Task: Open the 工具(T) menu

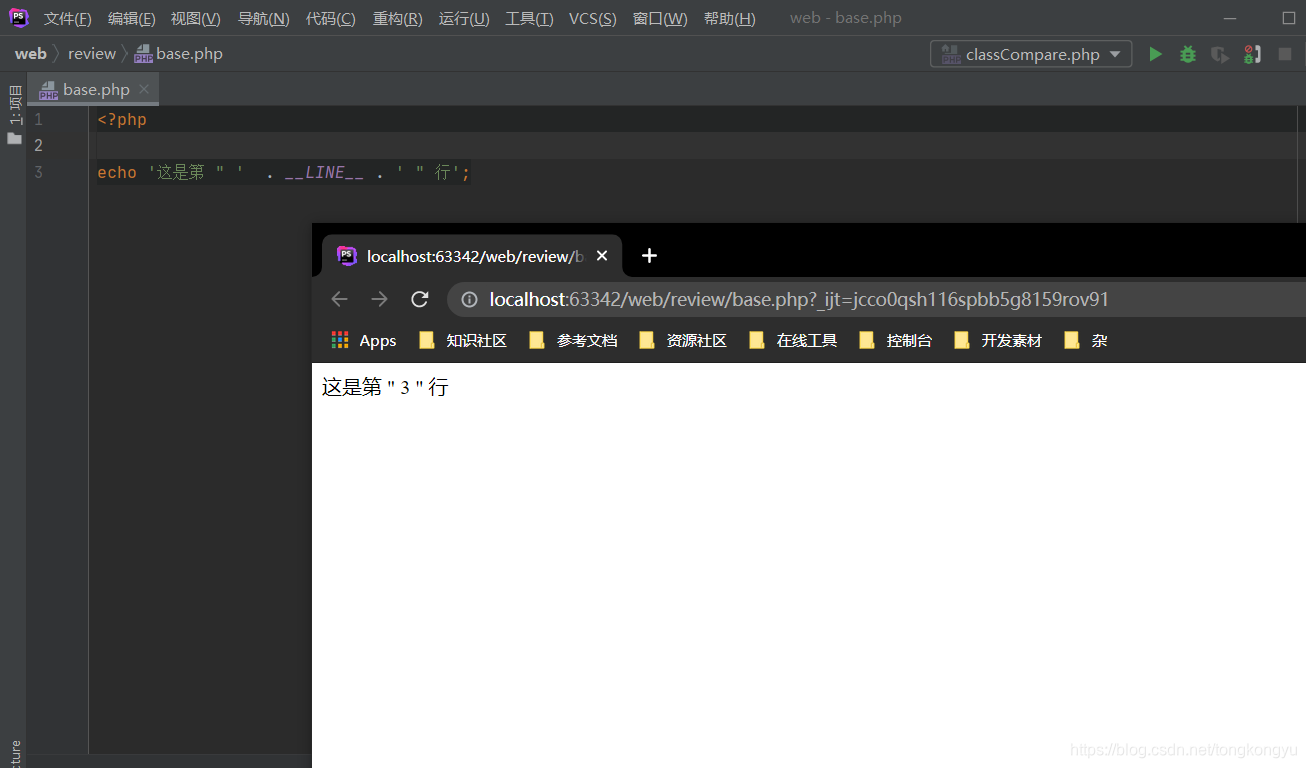Action: click(x=529, y=18)
